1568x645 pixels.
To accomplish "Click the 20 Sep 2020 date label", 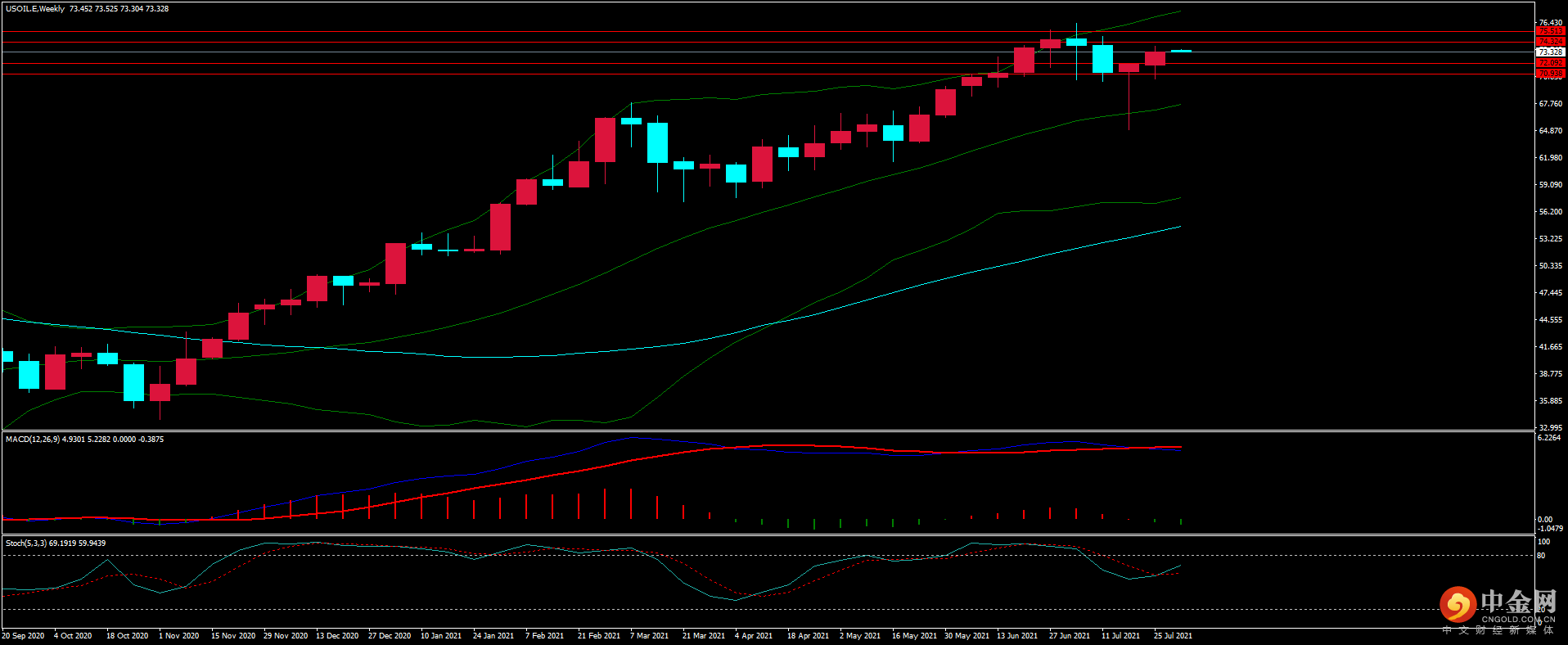I will [x=23, y=636].
